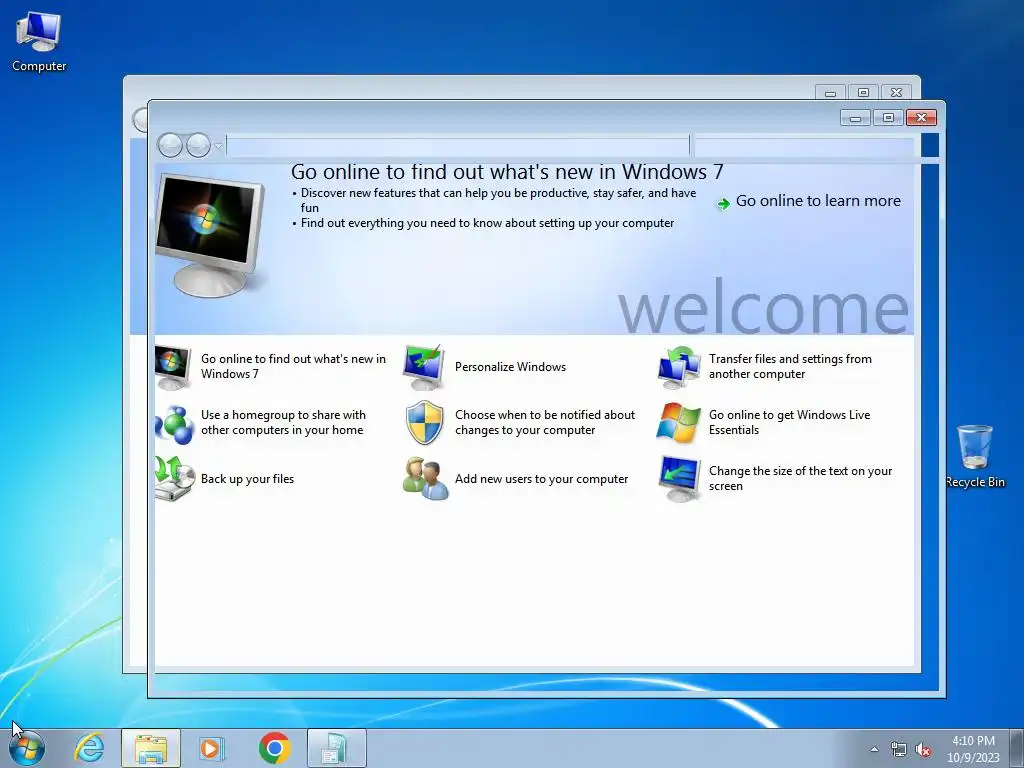Select Add new users to your computer
This screenshot has height=768, width=1024.
(541, 479)
